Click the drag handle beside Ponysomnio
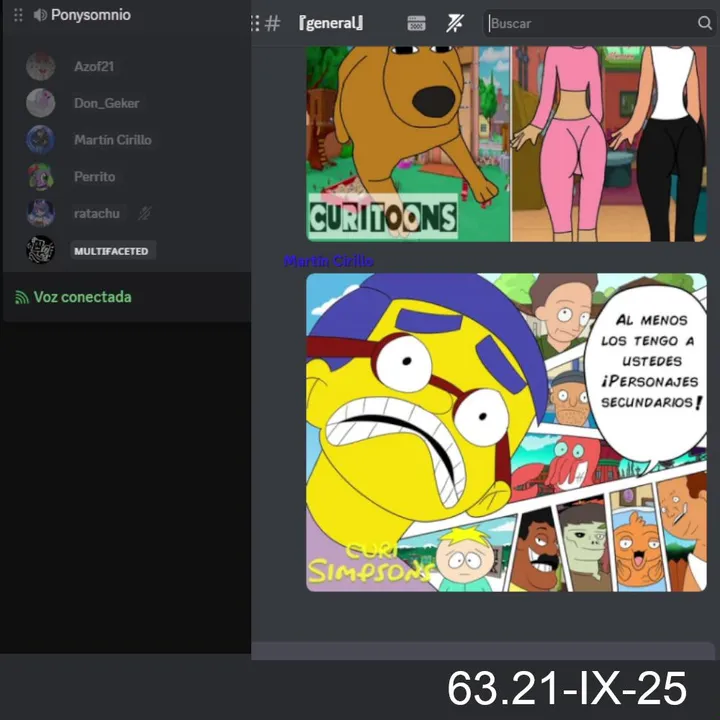This screenshot has width=720, height=720. point(18,15)
